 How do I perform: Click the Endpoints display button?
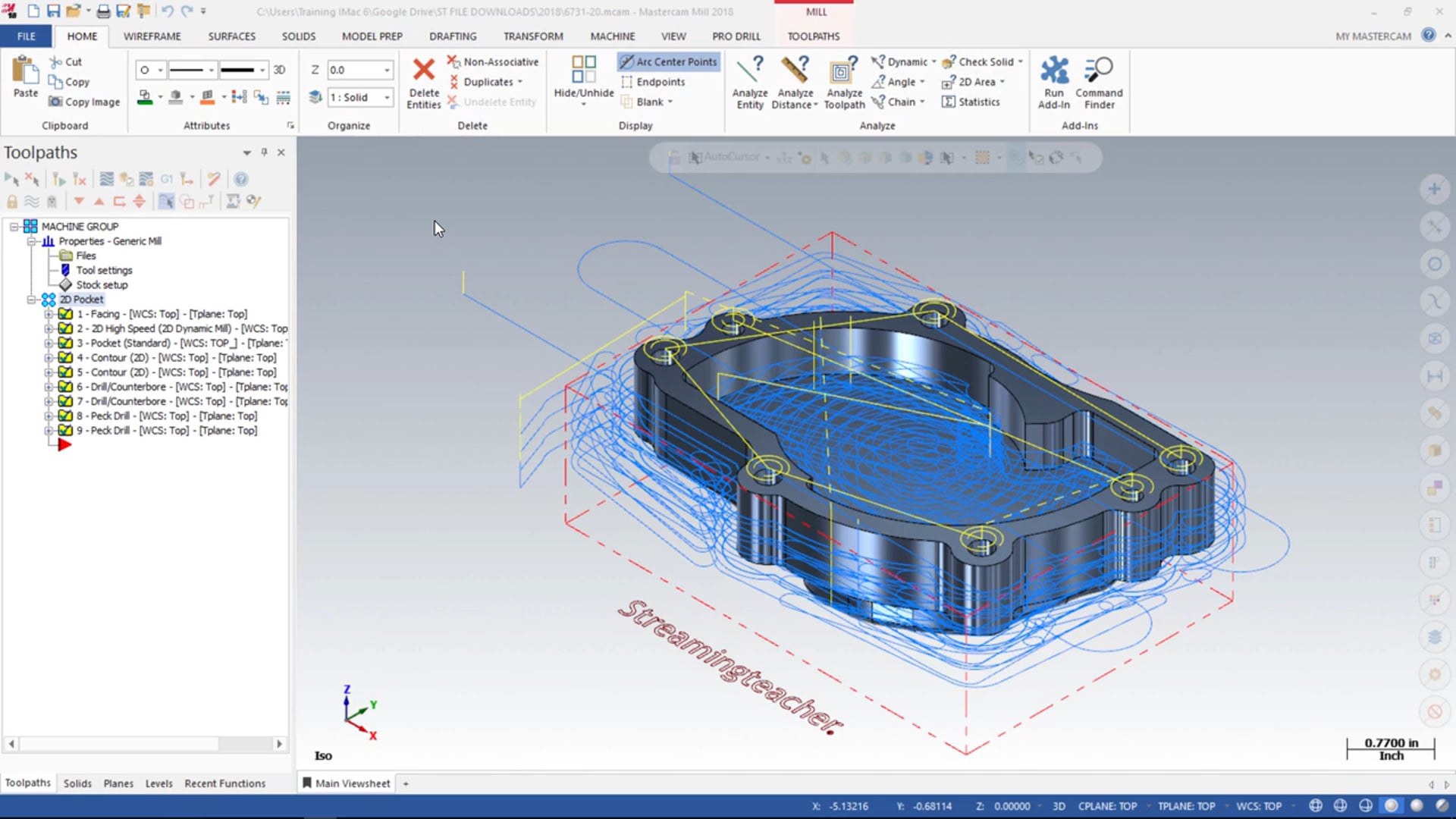653,82
